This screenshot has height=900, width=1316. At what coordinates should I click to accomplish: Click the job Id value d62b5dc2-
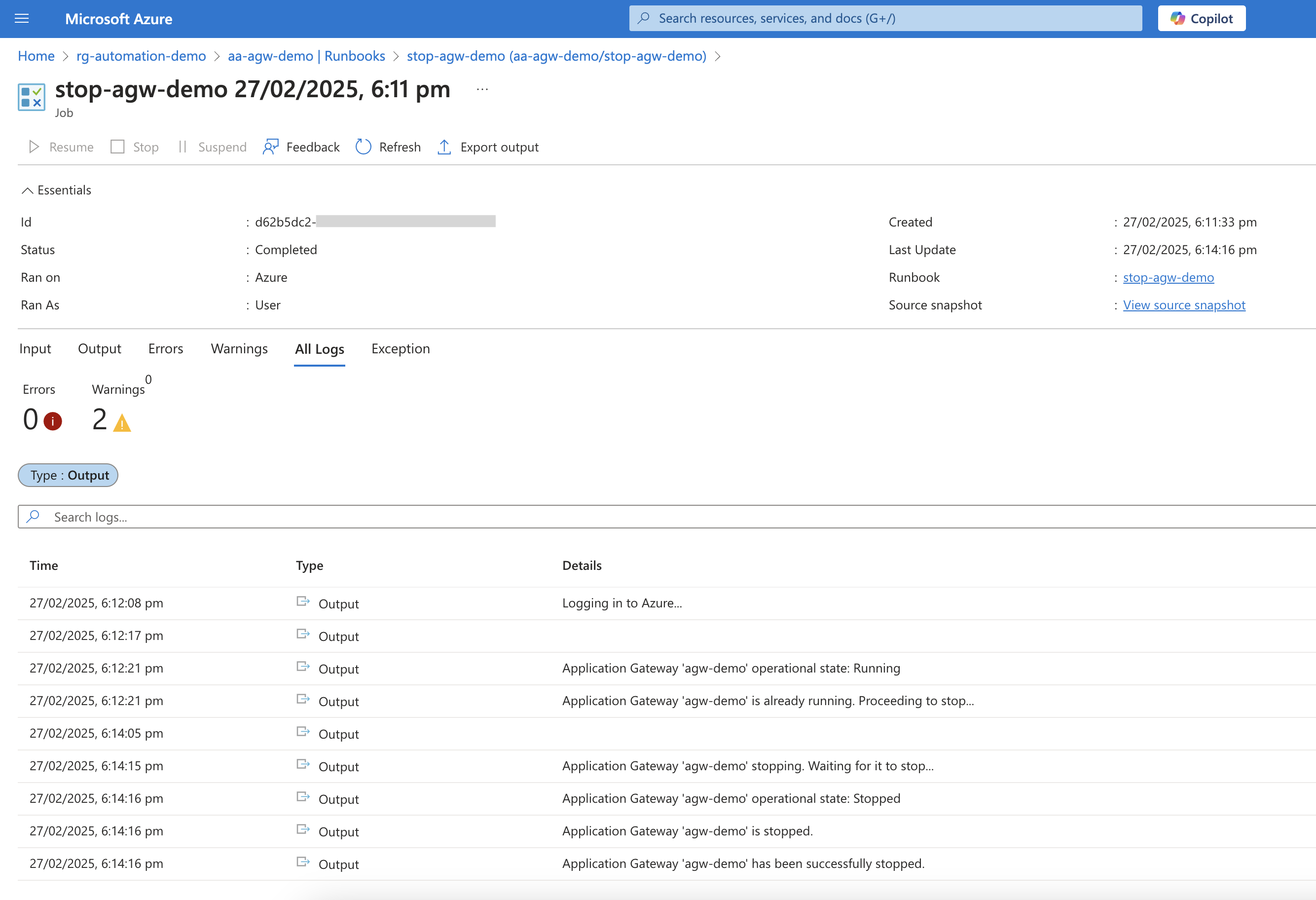click(286, 222)
